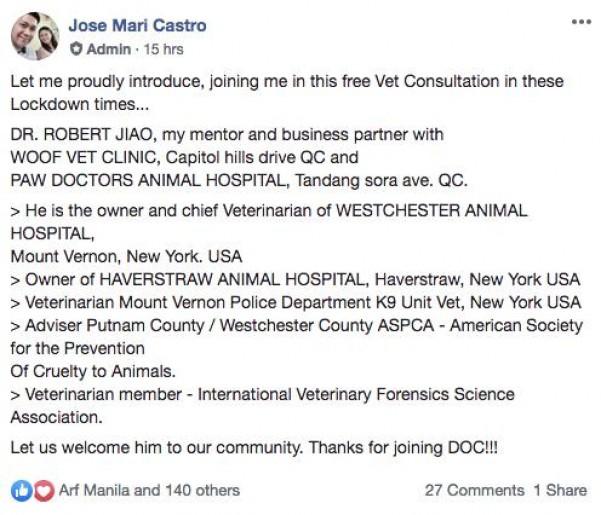Screen dimensions: 601x515
Task: View who reacted: Arf Manila and 140 others
Action: coord(148,490)
